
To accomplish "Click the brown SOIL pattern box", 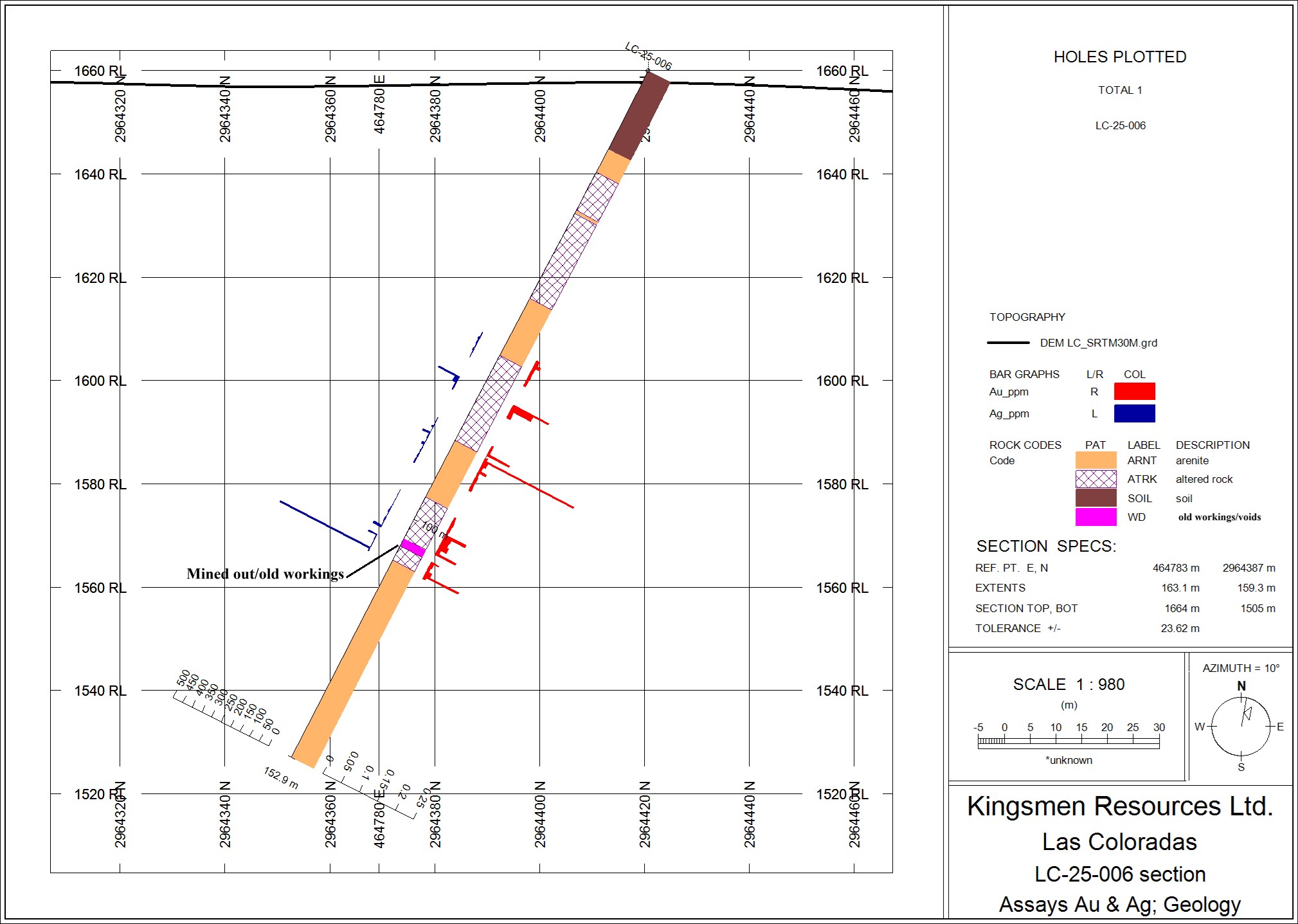I will (1095, 498).
